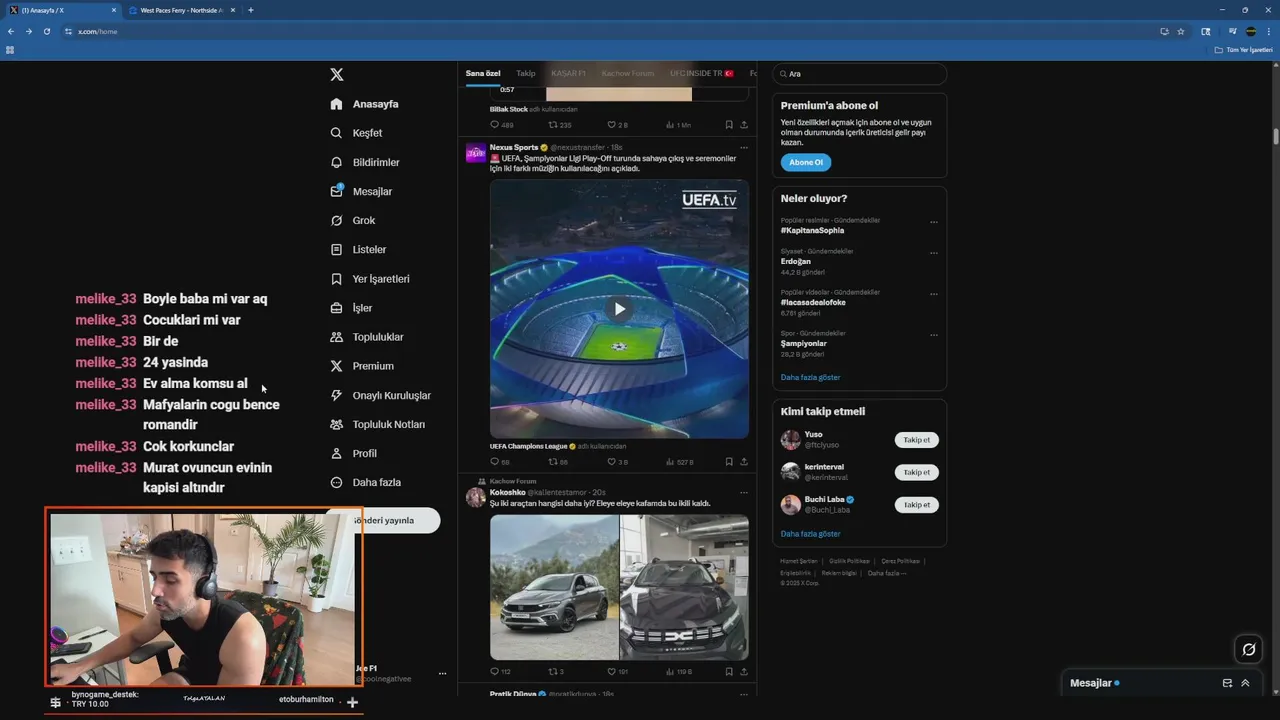Click Daha fazla göster under trends
The image size is (1280, 720).
click(810, 377)
